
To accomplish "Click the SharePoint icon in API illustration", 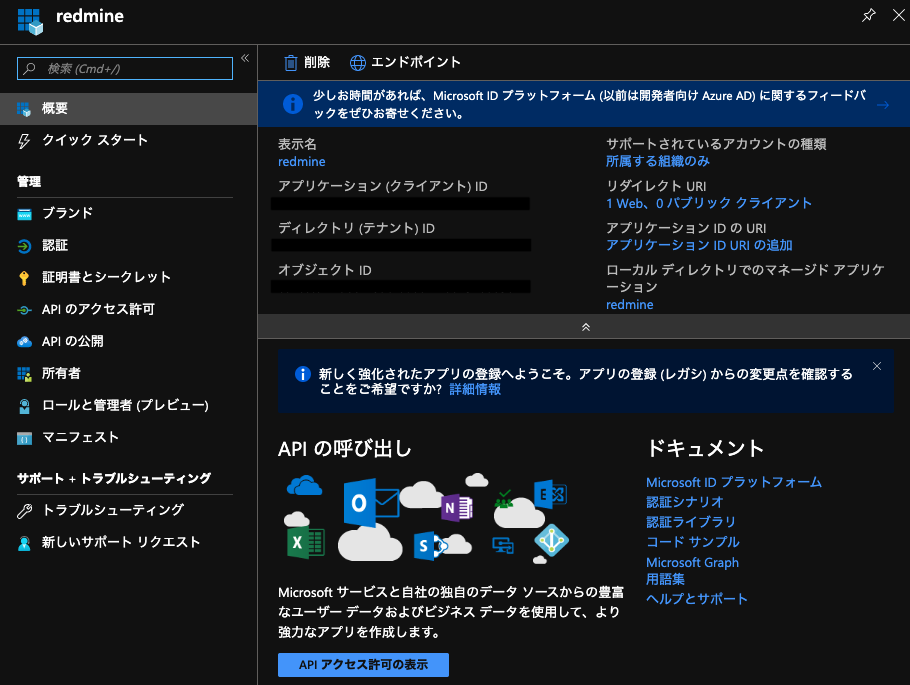I will 430,546.
